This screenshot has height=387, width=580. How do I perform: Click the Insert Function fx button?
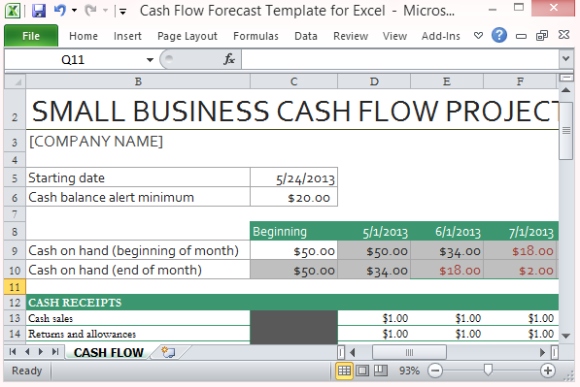229,59
